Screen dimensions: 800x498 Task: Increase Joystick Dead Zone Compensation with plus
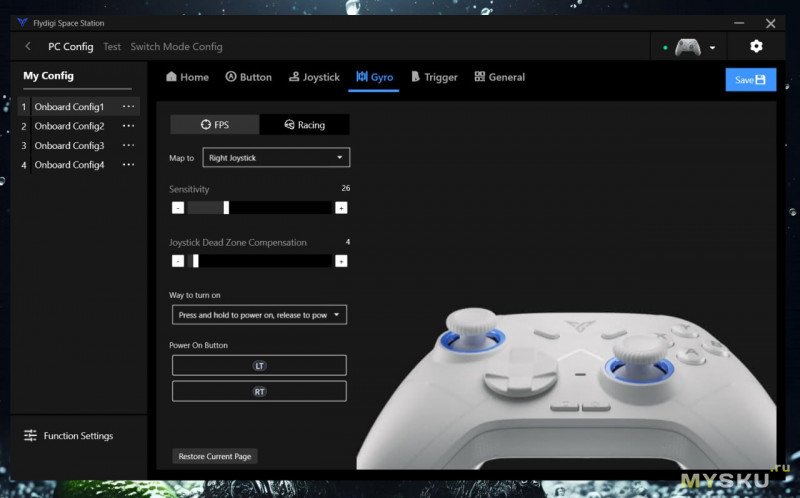(341, 261)
